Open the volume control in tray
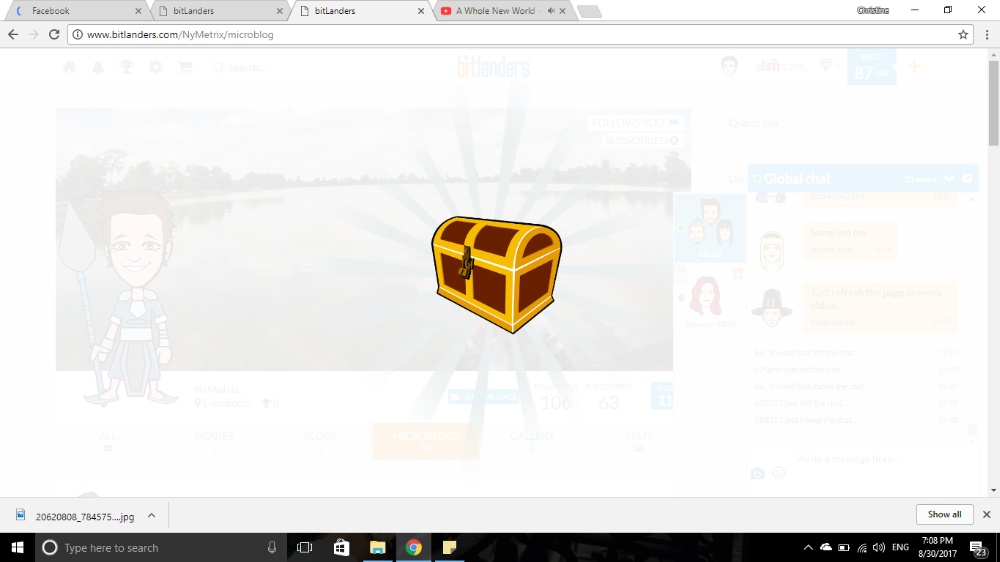The image size is (1000, 562). [x=879, y=547]
